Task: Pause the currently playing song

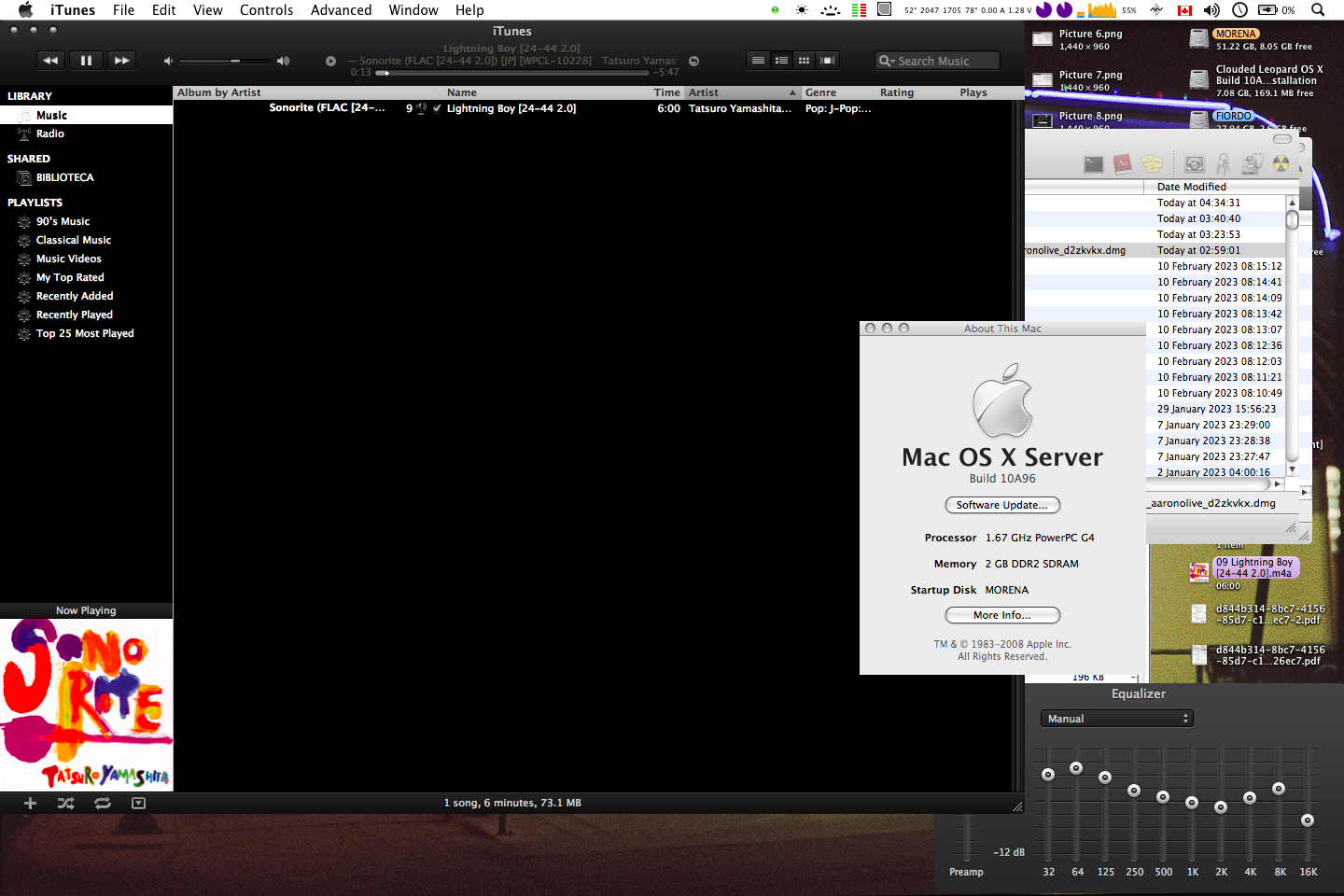Action: (x=86, y=61)
